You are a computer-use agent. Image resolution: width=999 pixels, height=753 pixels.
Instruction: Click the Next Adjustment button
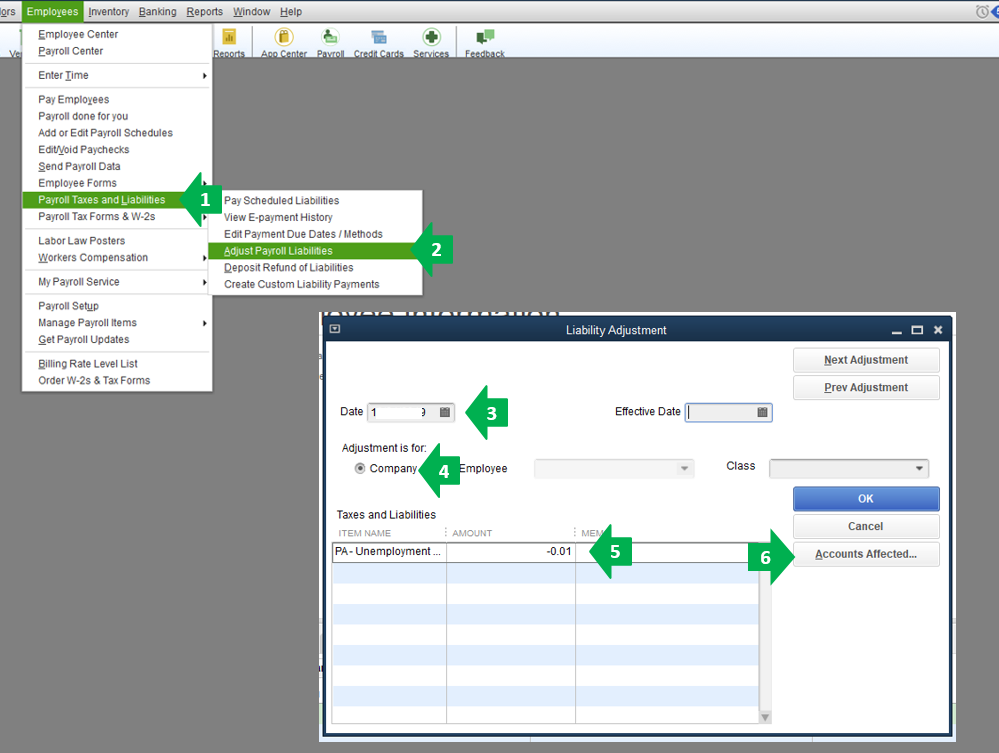tap(866, 360)
